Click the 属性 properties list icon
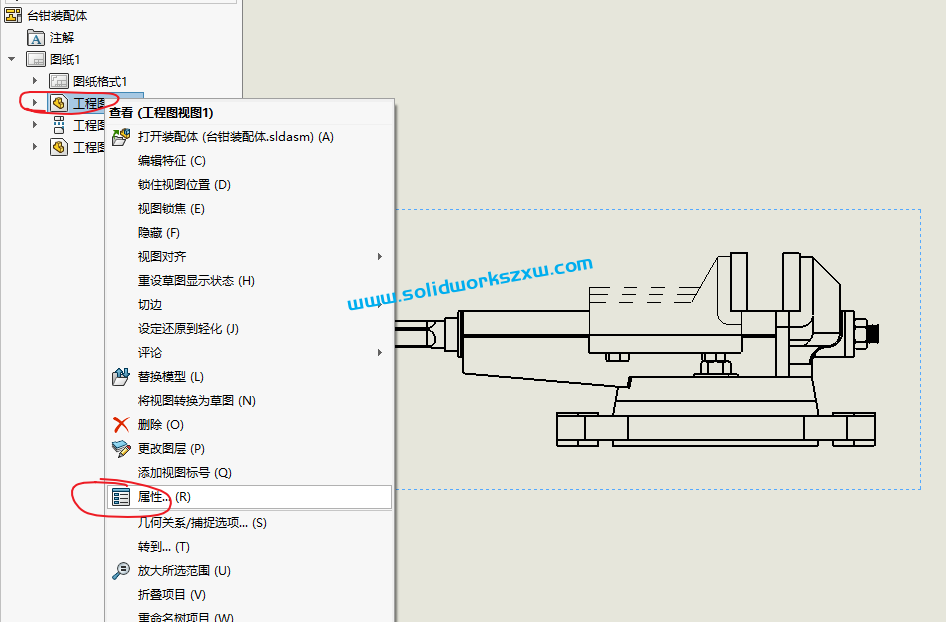 tap(121, 497)
